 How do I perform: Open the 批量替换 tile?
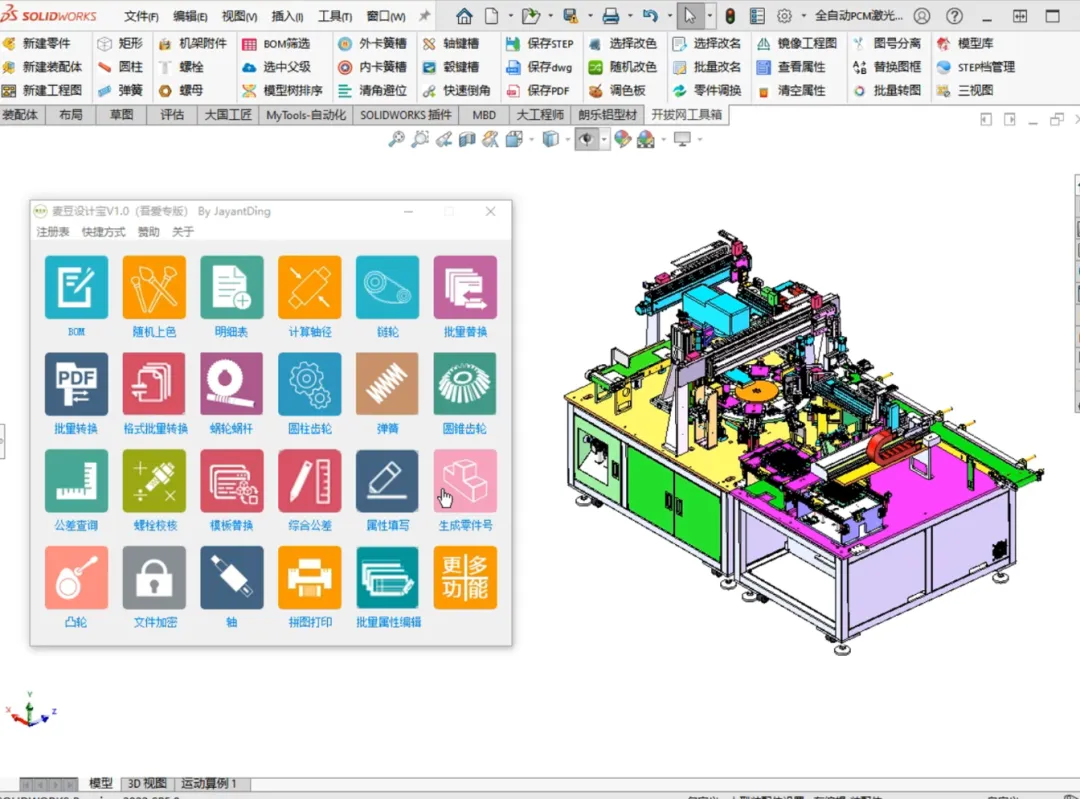tap(465, 287)
